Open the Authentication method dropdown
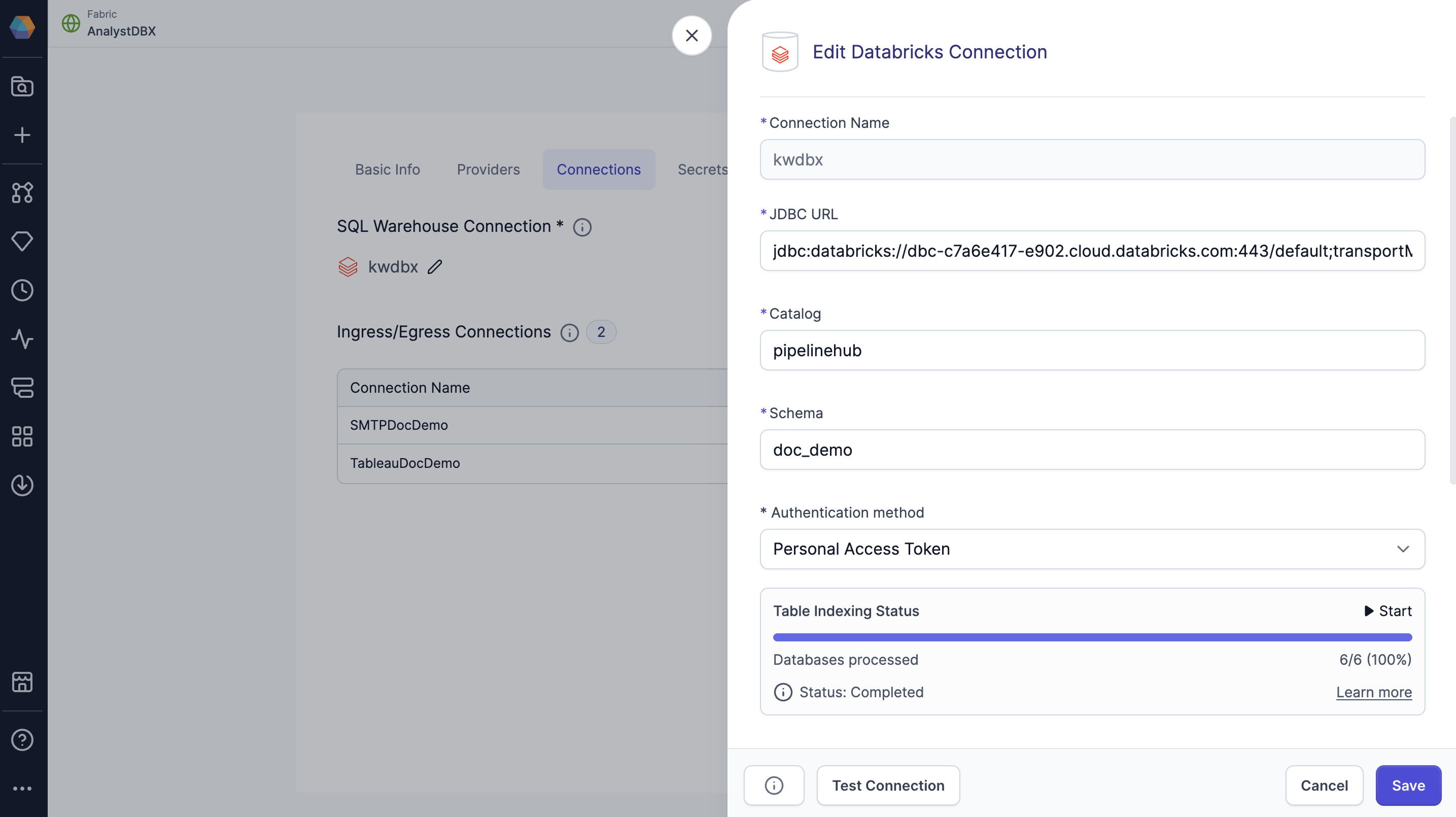Image resolution: width=1456 pixels, height=817 pixels. click(1092, 549)
